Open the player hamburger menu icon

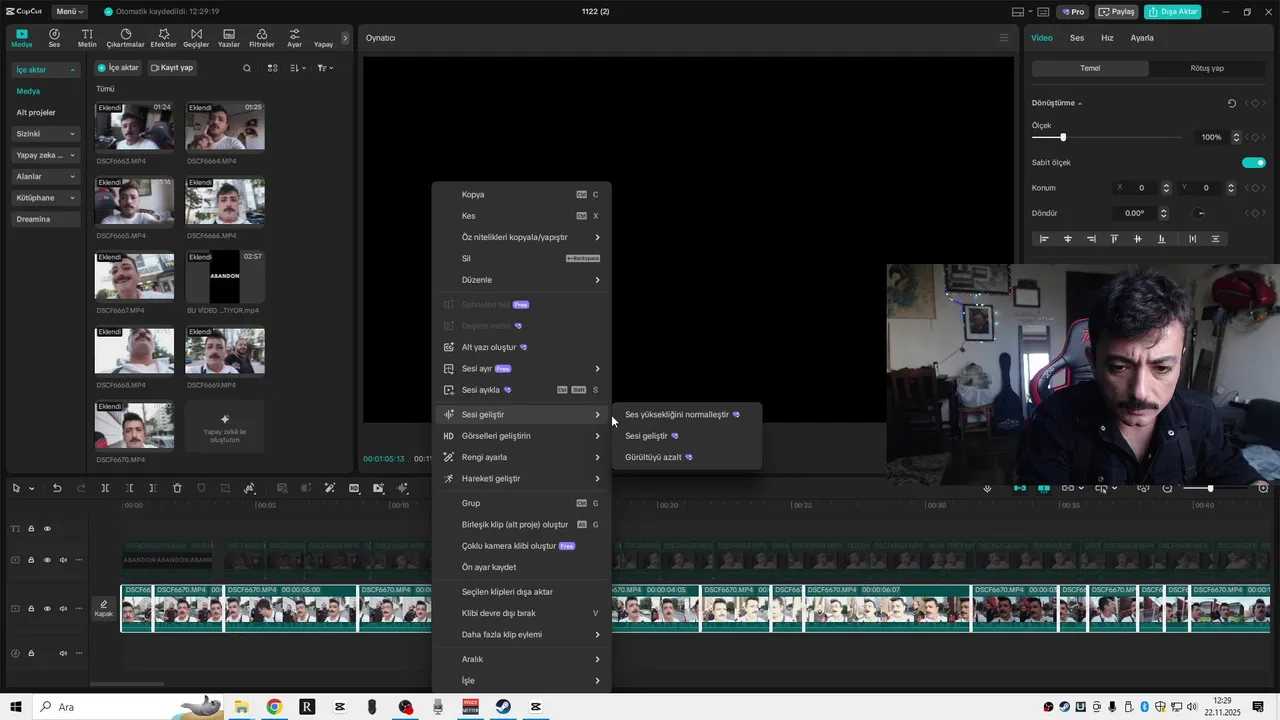tap(1004, 38)
